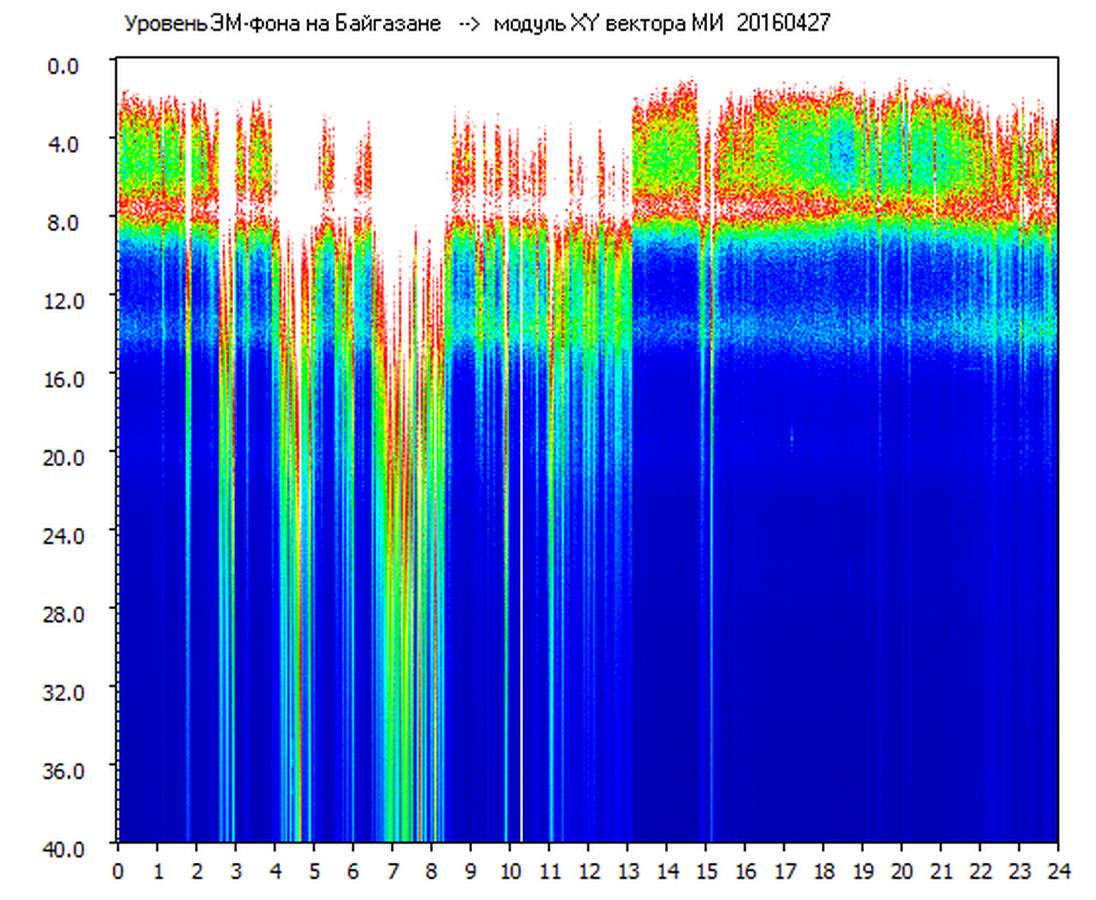Screen dimensions: 1096x900
Task: Select hour 24 on the horizontal axis
Action: click(x=1058, y=871)
